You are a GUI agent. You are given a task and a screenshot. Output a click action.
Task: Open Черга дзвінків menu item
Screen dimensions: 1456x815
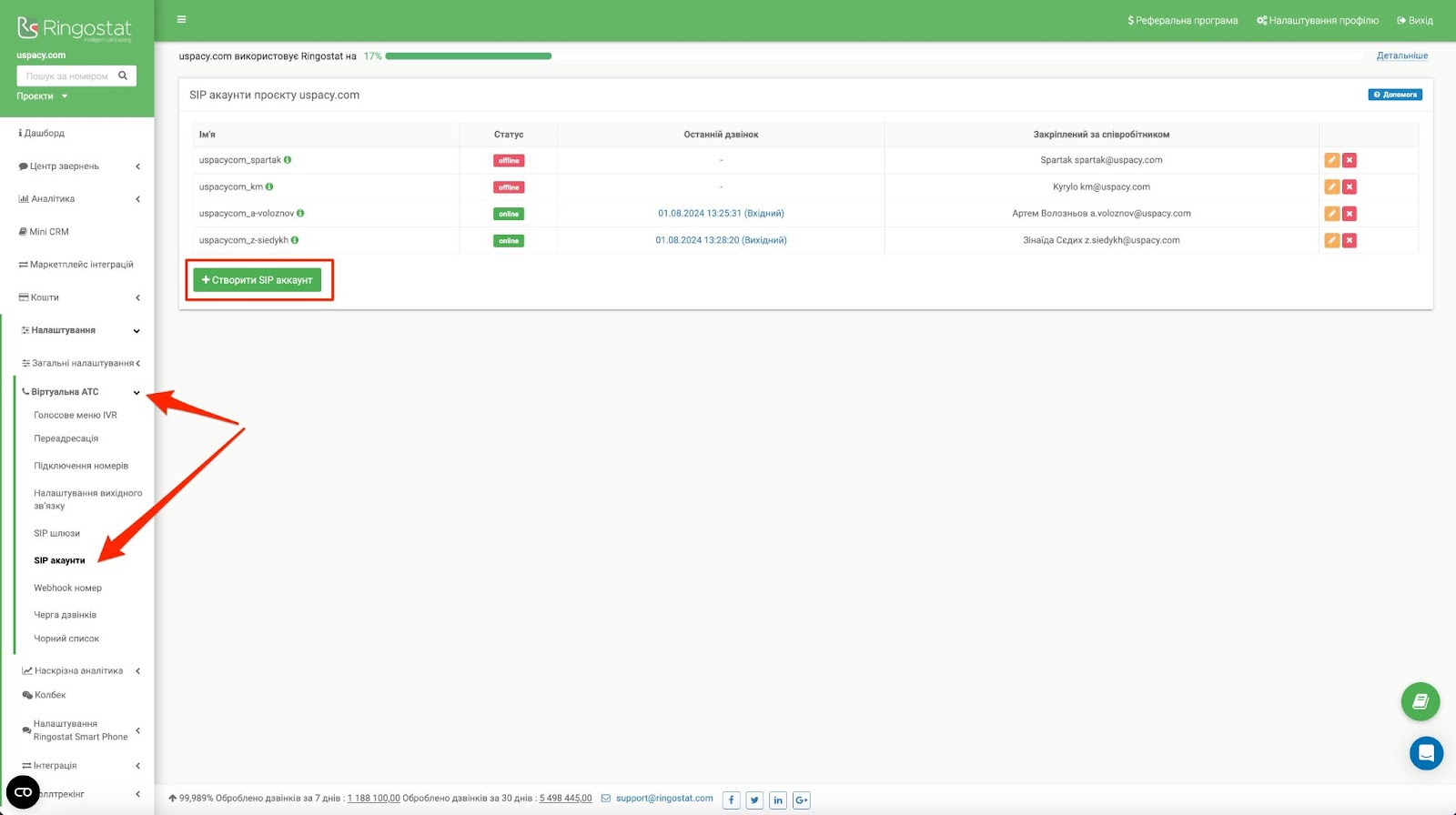66,615
